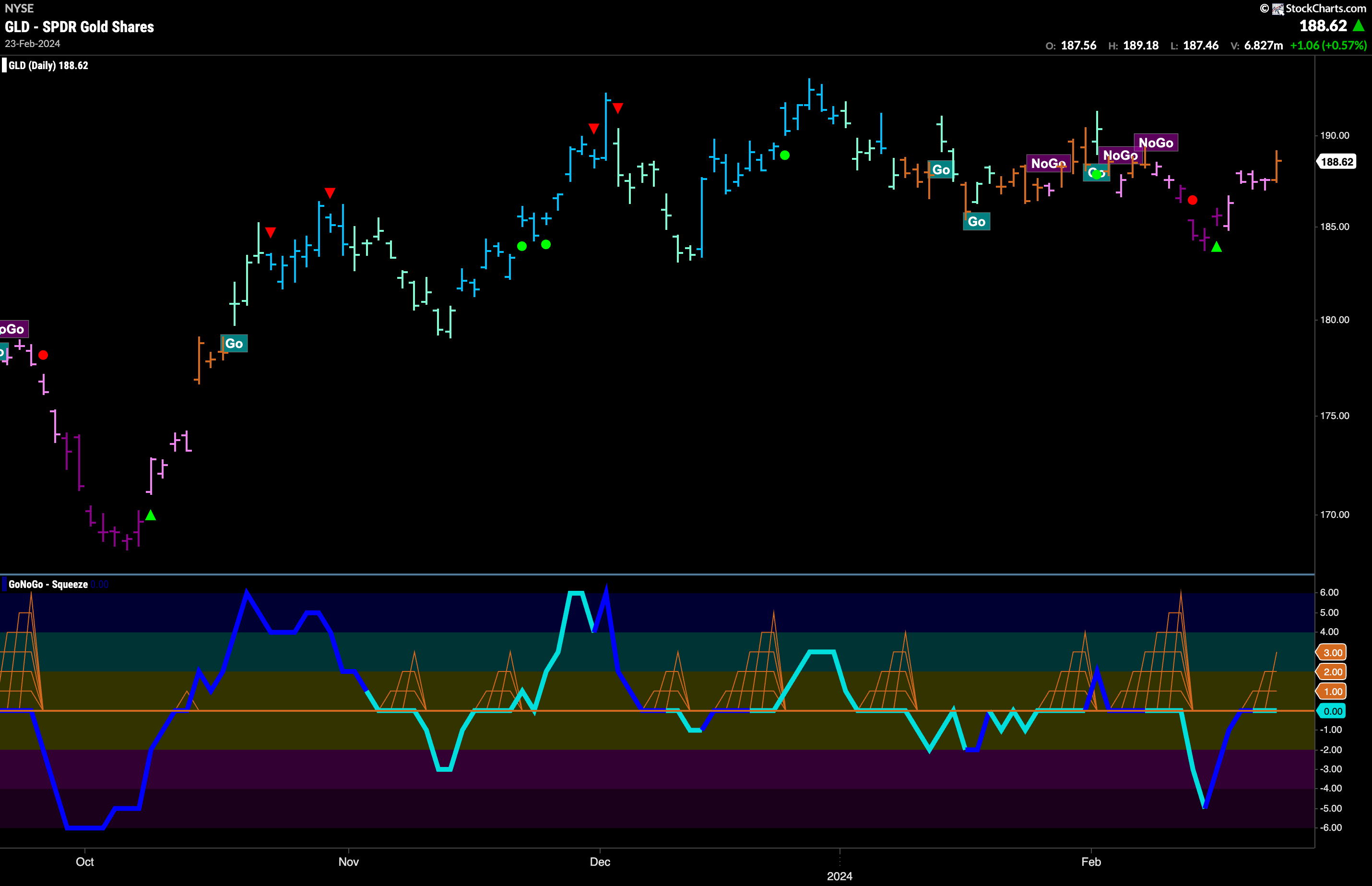This screenshot has width=1372, height=886.
Task: Click the large 188.62 last price
Action: 1323,26
